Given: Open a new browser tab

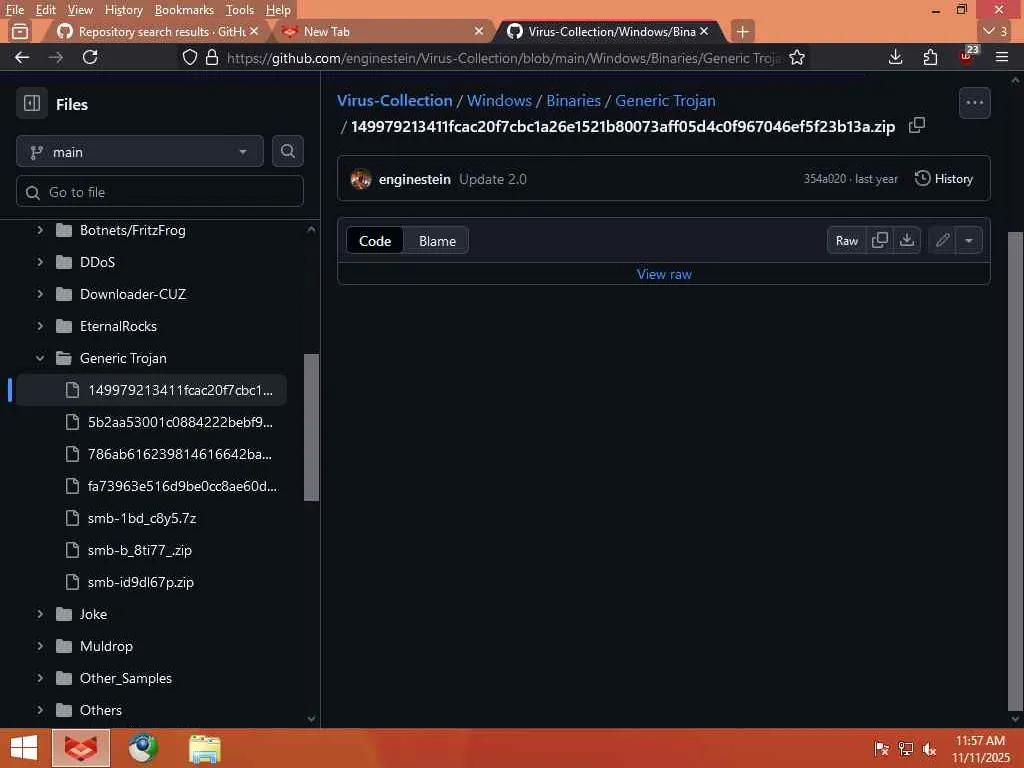Looking at the screenshot, I should point(743,31).
